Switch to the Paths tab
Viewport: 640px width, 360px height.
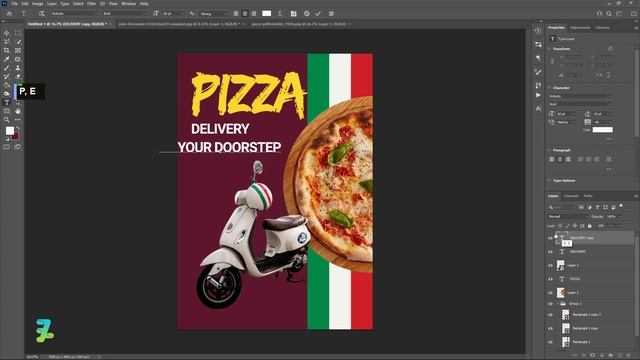click(x=588, y=196)
